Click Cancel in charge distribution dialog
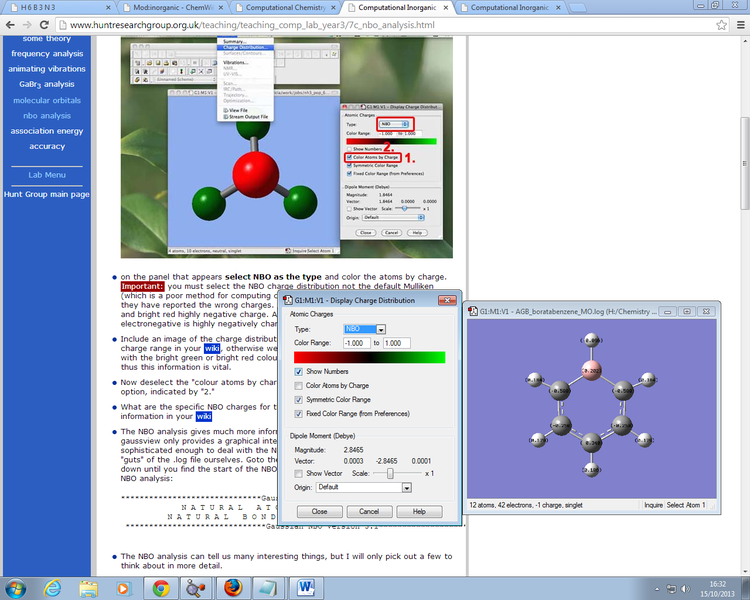The image size is (750, 600). (x=369, y=511)
